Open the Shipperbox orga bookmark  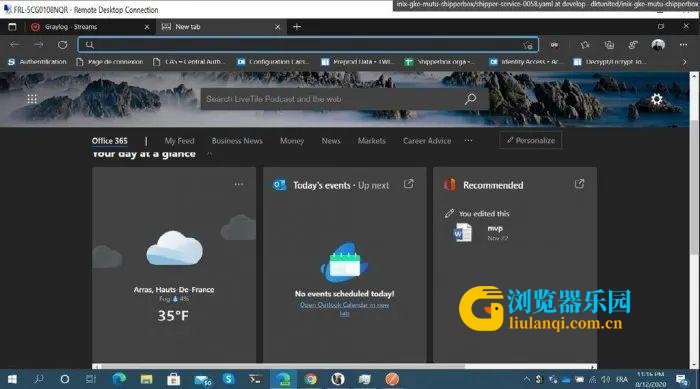440,62
